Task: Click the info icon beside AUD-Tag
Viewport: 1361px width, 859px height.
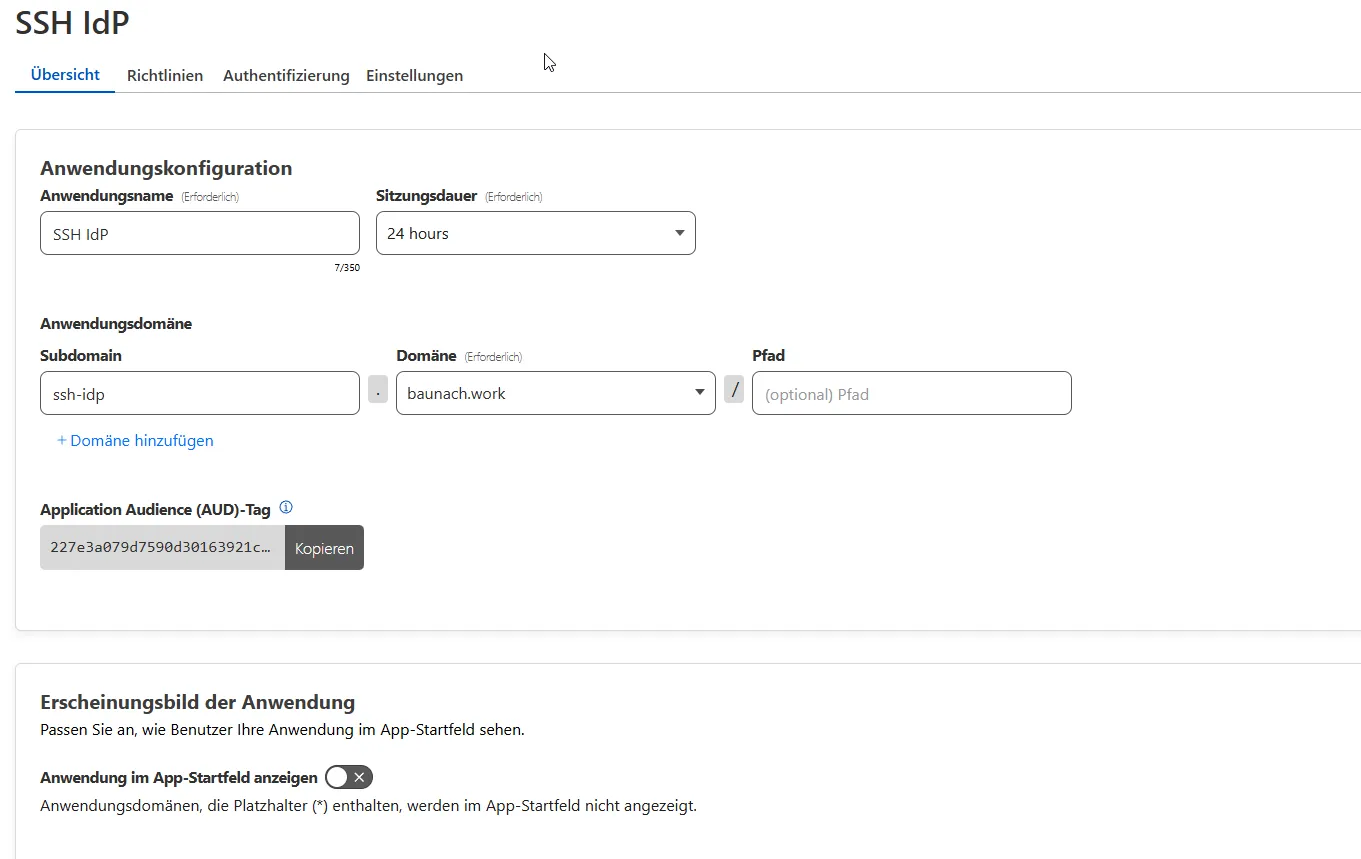Action: click(286, 508)
